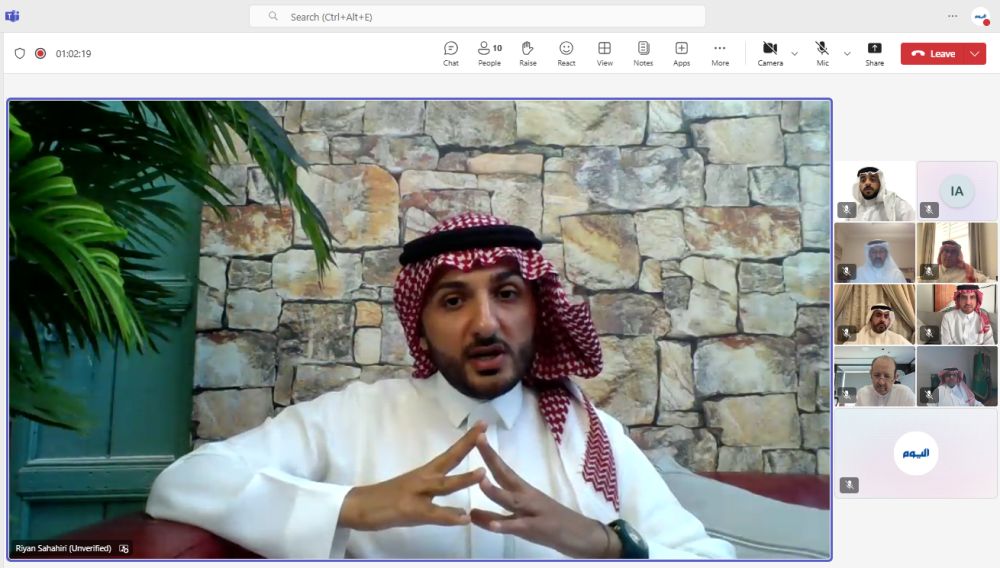The image size is (1000, 568).
Task: Show the People participants list
Action: pyautogui.click(x=489, y=53)
